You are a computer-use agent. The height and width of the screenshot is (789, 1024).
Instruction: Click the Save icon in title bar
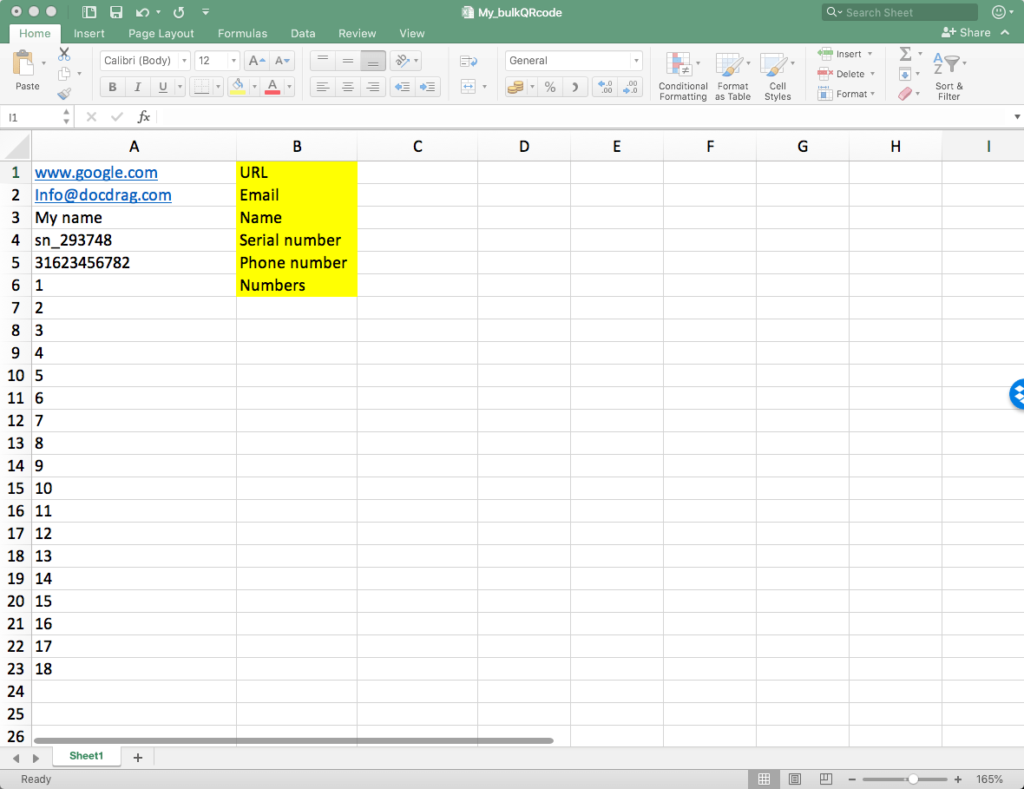(116, 13)
